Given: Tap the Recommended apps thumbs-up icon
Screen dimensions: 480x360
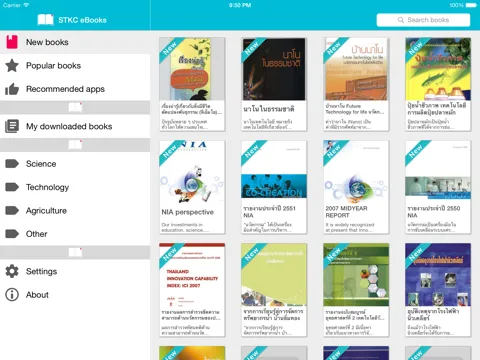Looking at the screenshot, I should (x=12, y=89).
